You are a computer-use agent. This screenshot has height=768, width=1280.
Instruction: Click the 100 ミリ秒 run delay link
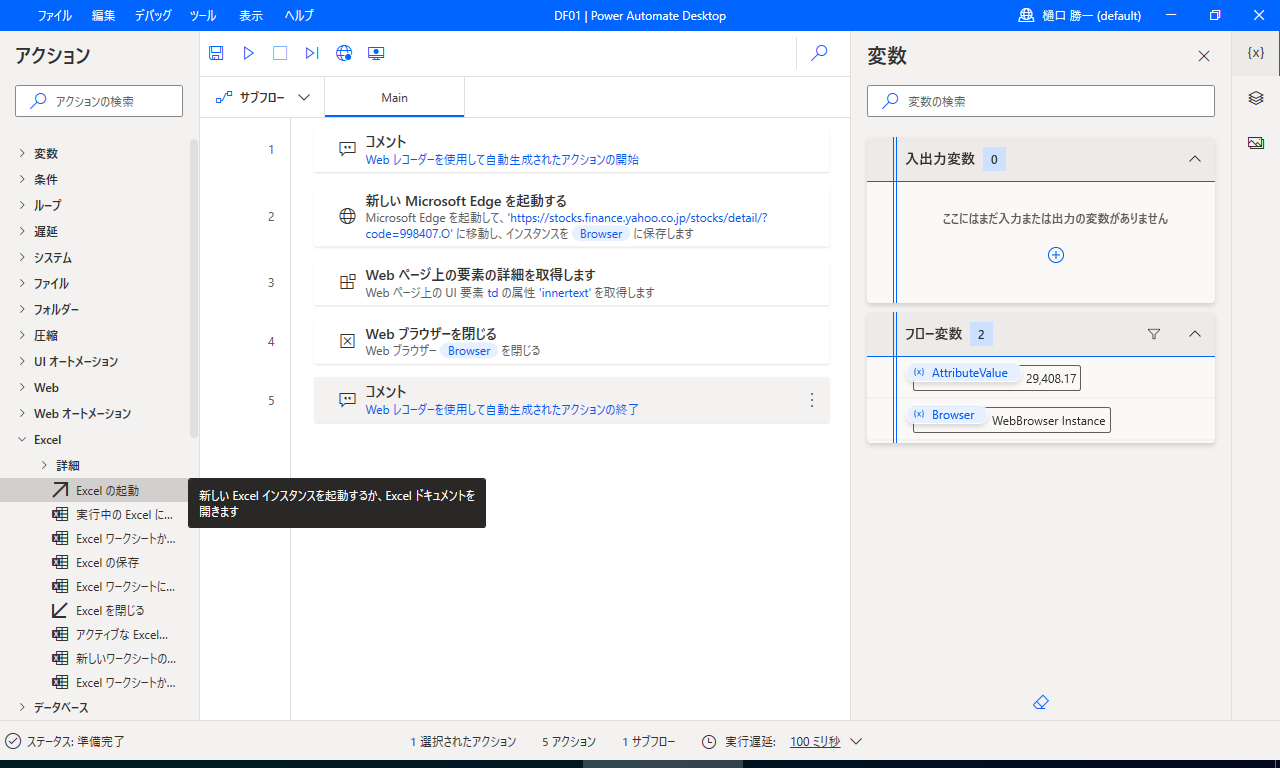pyautogui.click(x=815, y=741)
